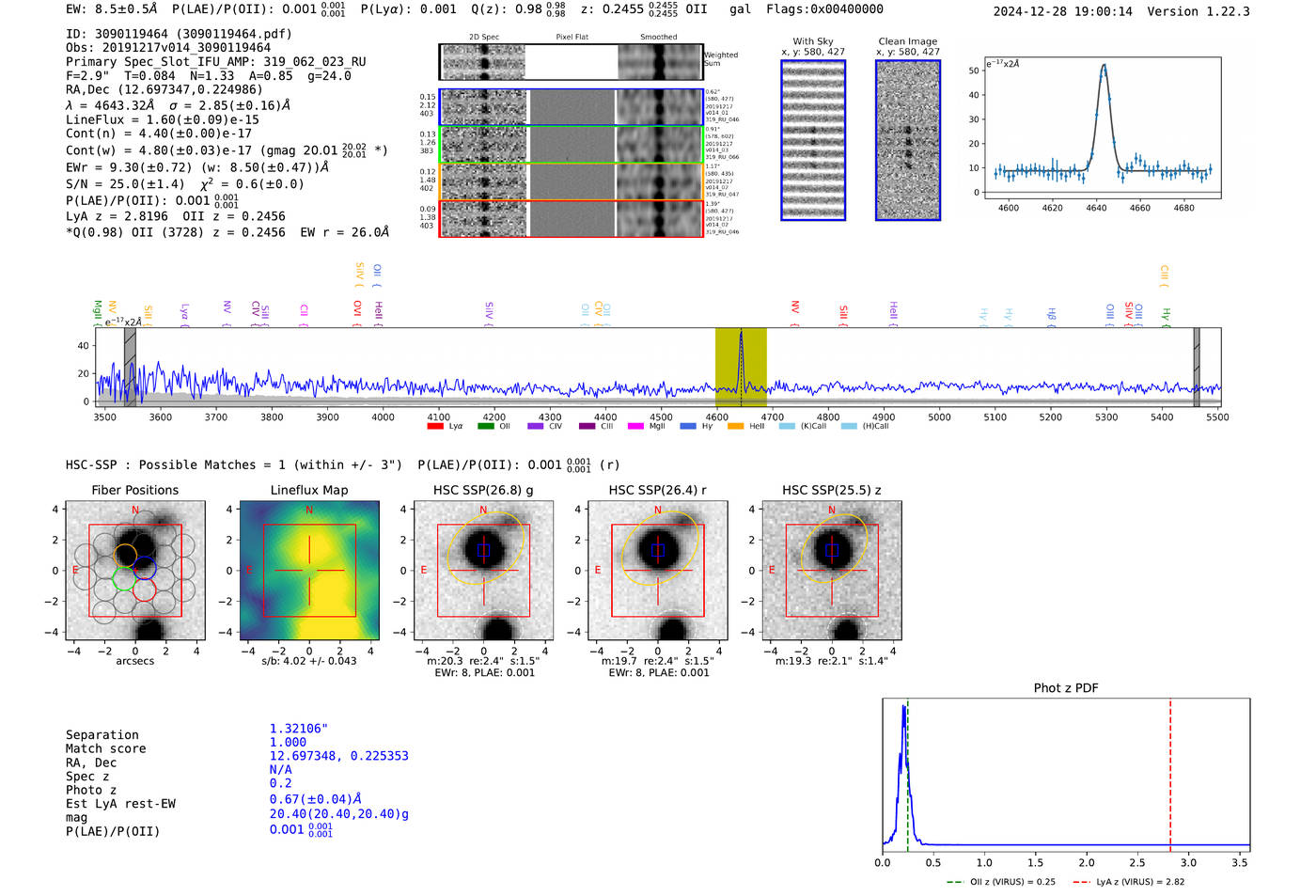Select the Weighted Sum 2D spectrum

click(484, 62)
